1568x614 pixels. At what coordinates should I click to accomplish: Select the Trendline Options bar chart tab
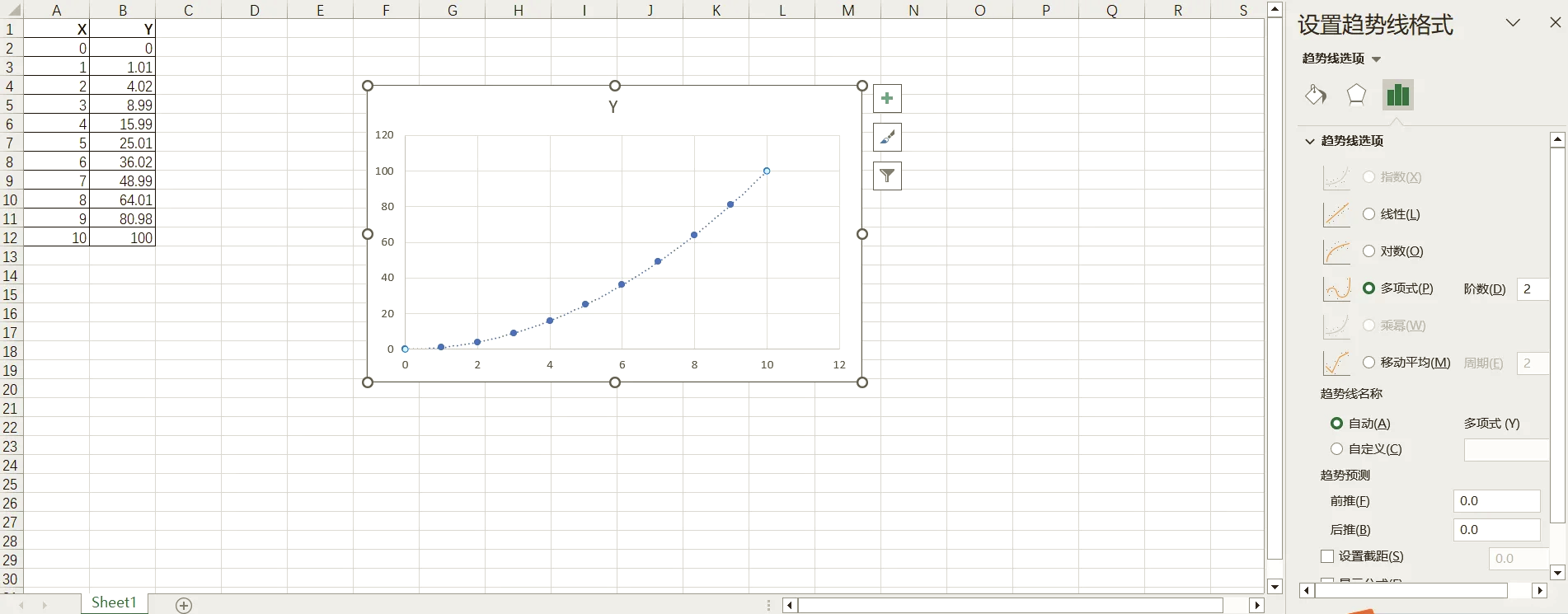[1398, 95]
